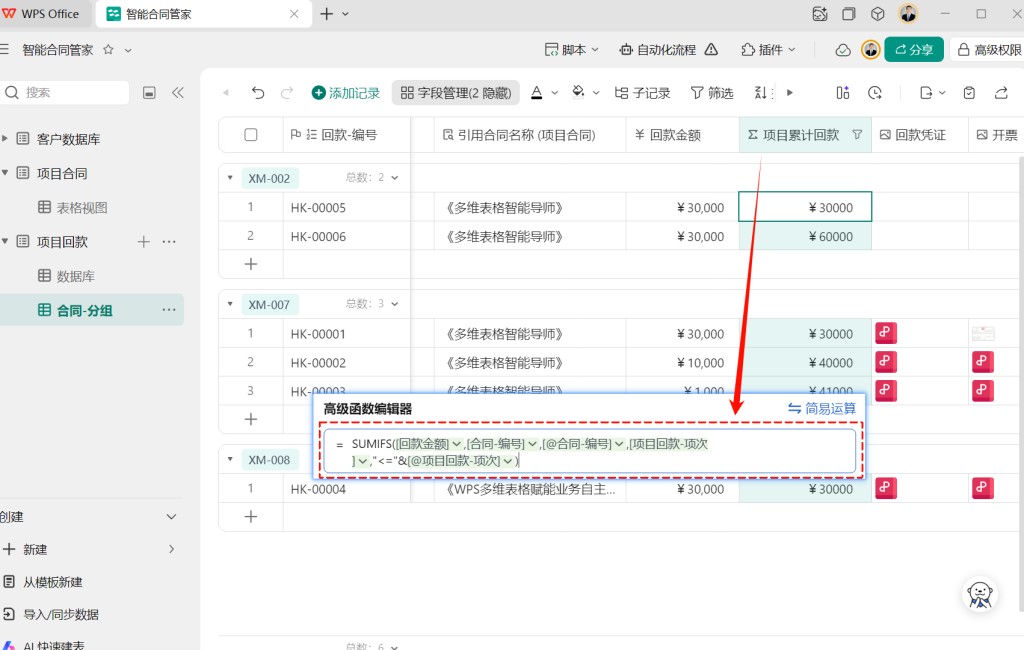Click 子记录 sub-record button
This screenshot has width=1024, height=650.
click(643, 93)
